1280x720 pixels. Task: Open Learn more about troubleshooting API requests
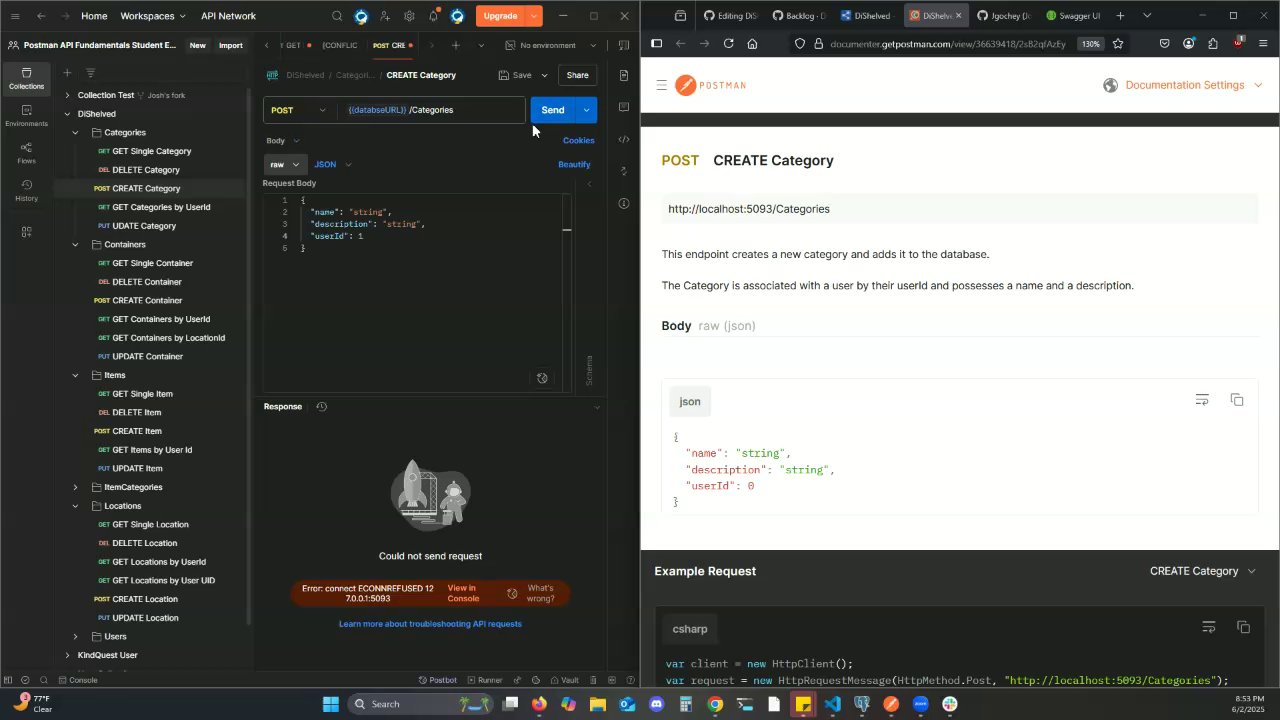[430, 624]
